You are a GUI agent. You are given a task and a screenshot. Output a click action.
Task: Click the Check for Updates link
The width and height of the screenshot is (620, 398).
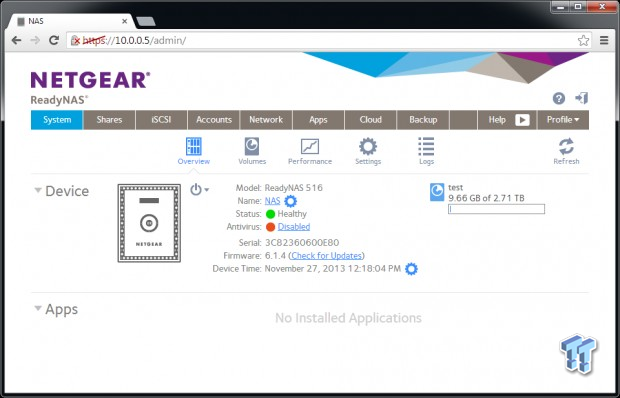point(327,255)
